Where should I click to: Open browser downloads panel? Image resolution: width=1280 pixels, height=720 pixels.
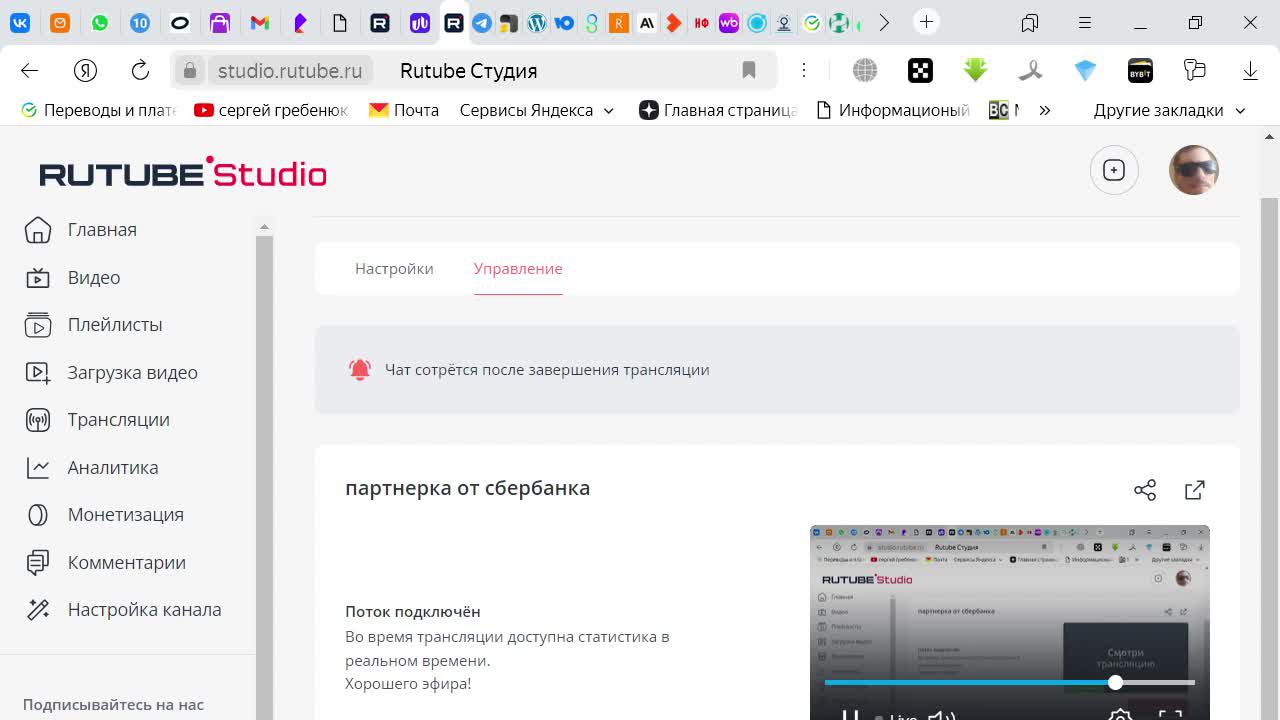pos(1250,70)
